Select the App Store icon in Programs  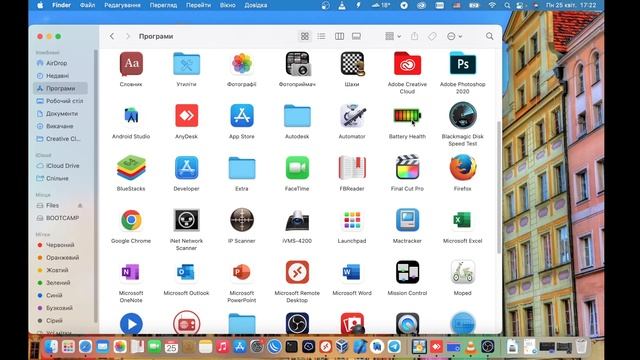pyautogui.click(x=242, y=116)
